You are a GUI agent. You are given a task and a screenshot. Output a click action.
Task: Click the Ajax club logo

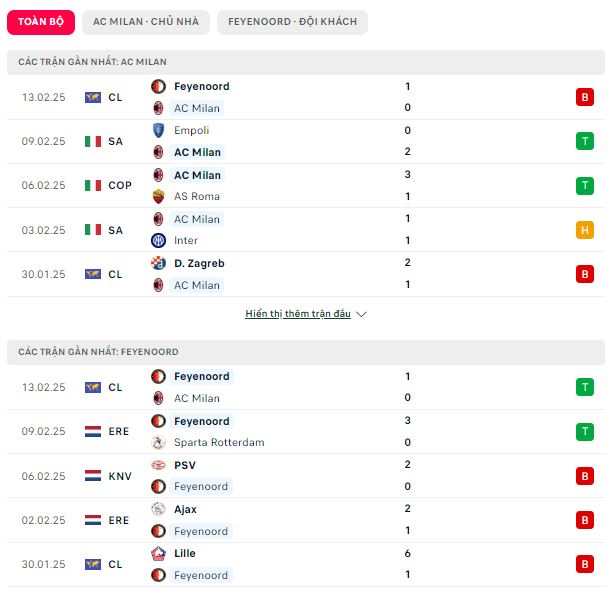pos(158,509)
